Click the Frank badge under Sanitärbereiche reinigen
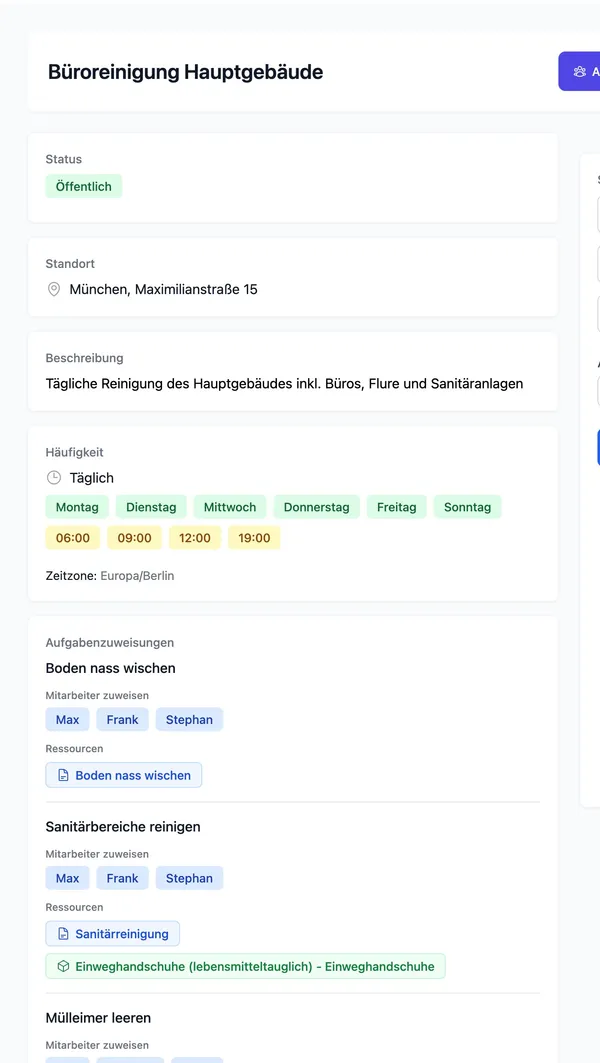 coord(122,878)
